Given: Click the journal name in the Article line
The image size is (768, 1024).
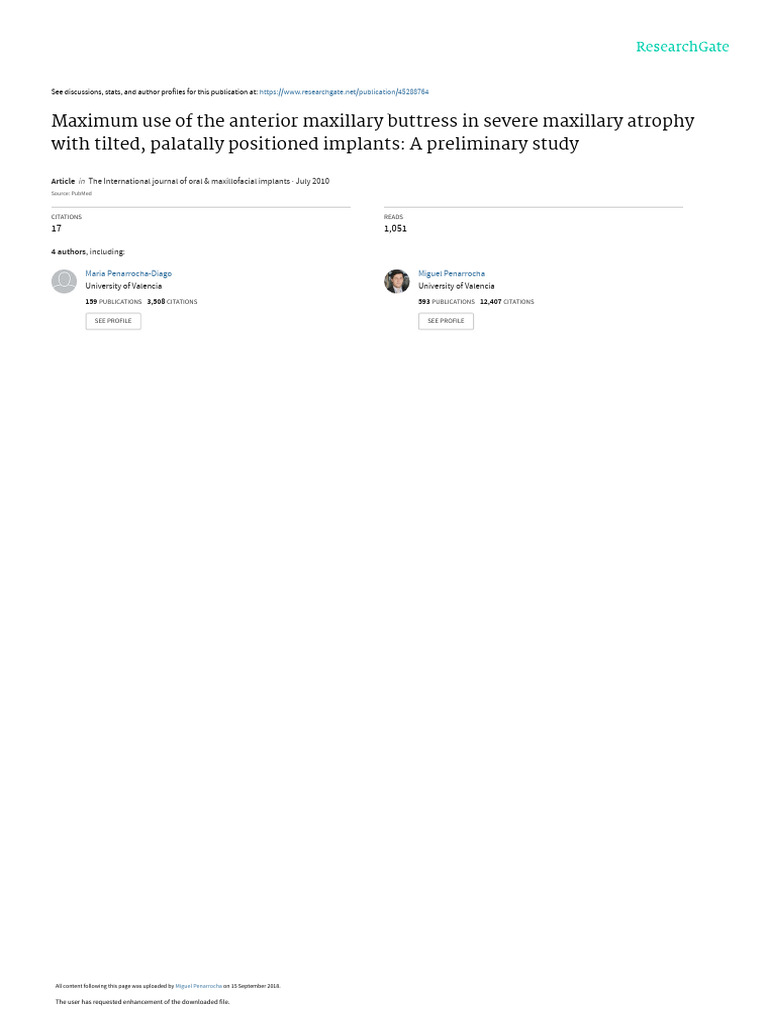Looking at the screenshot, I should 189,182.
